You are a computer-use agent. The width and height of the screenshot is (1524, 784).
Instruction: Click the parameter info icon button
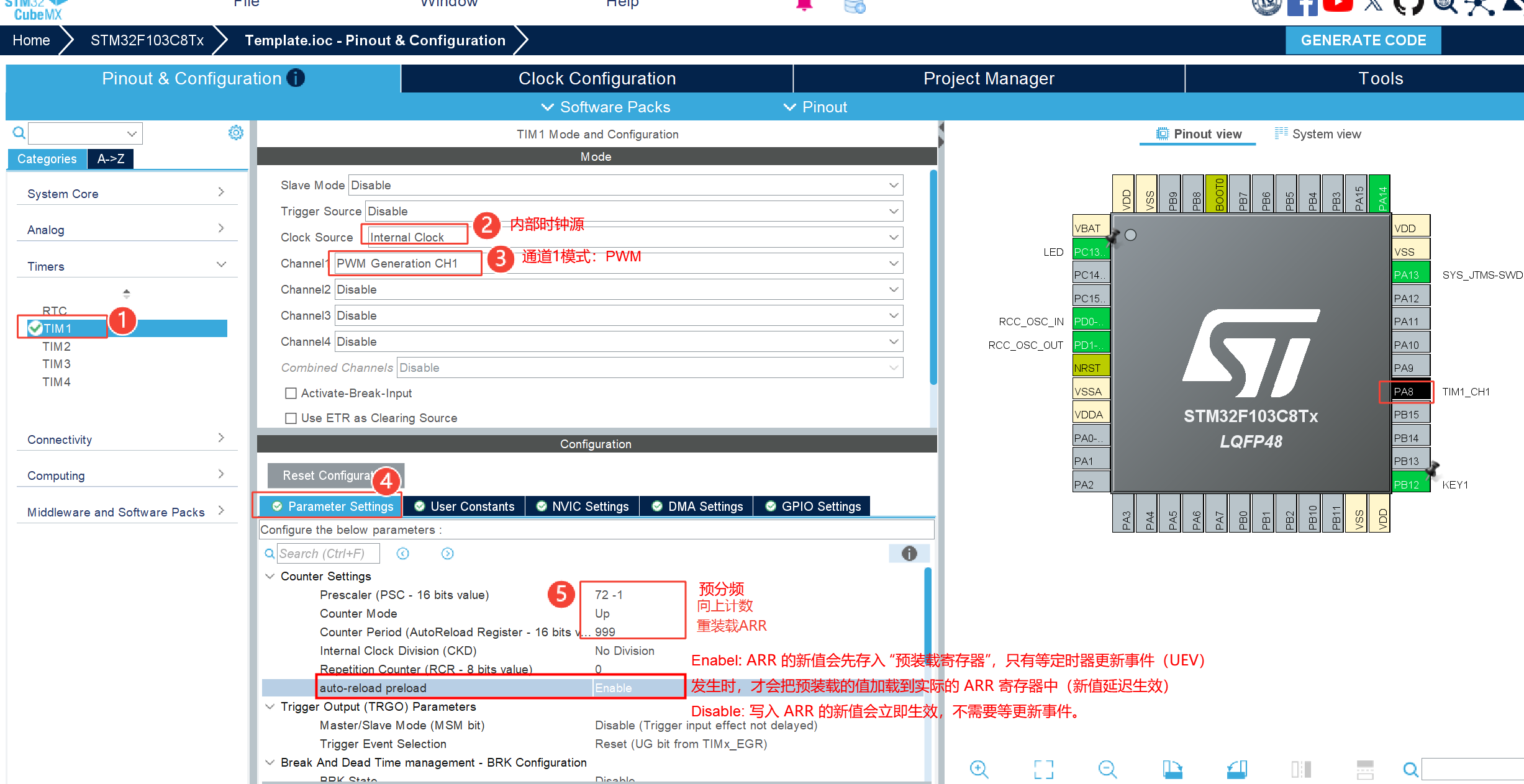click(909, 554)
